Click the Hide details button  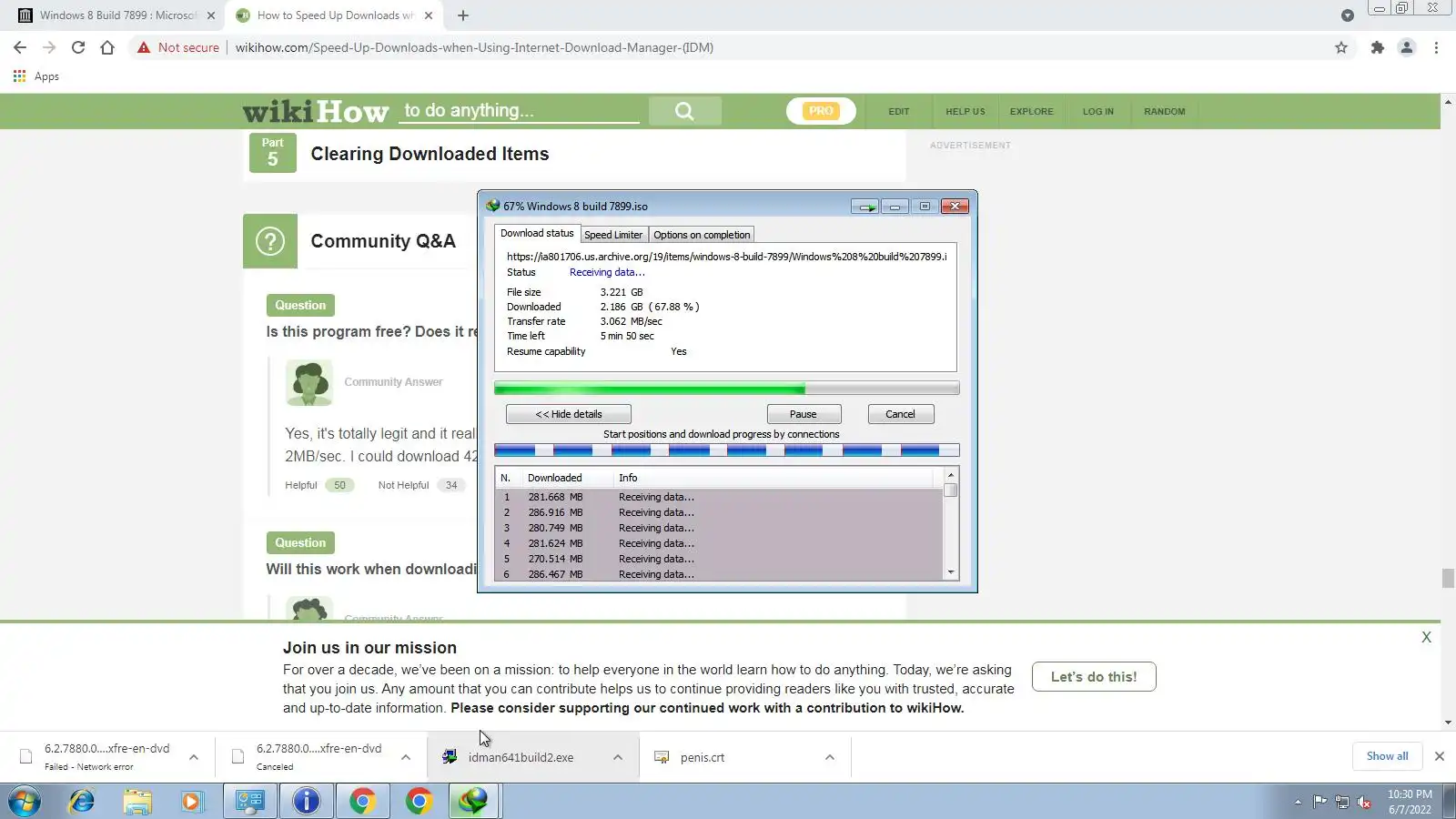(x=569, y=414)
